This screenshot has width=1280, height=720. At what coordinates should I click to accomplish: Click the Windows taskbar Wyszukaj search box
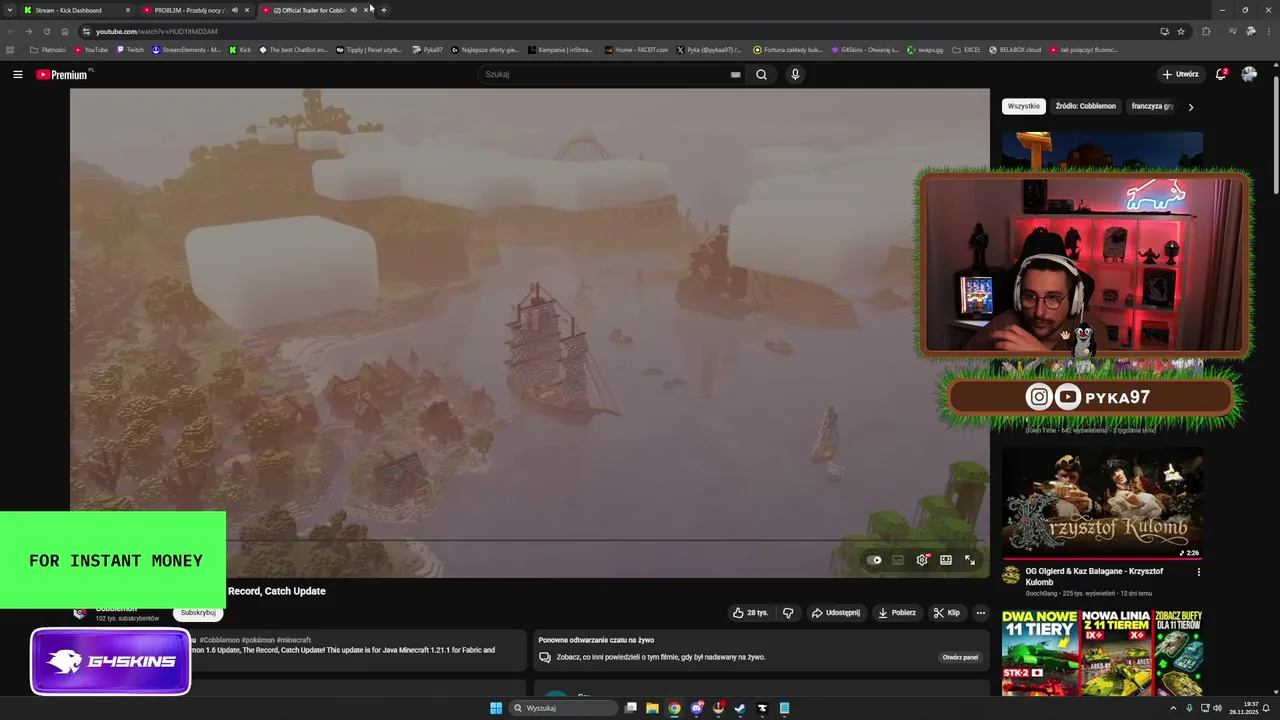[x=563, y=708]
